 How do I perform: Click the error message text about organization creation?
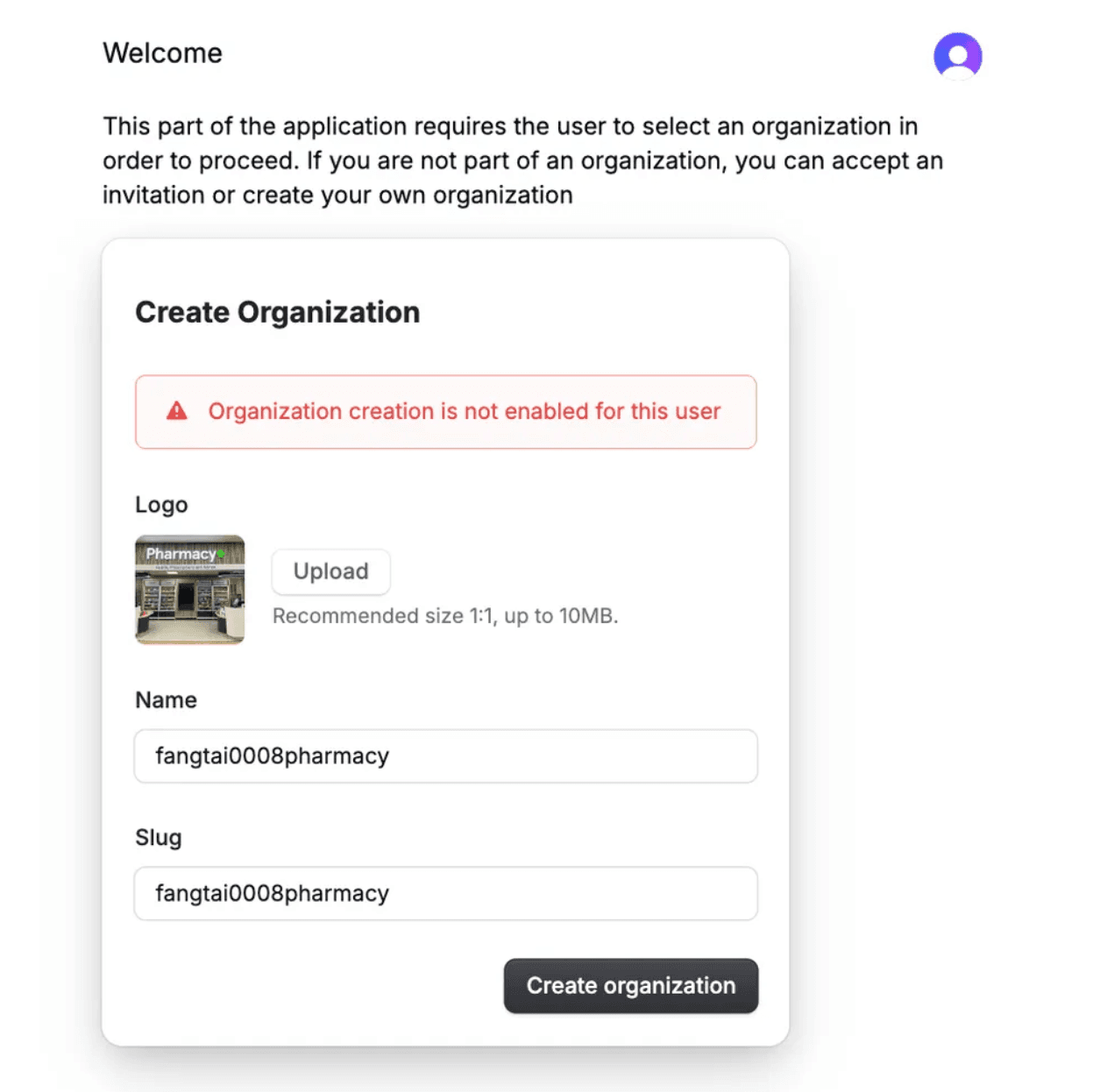pyautogui.click(x=464, y=411)
